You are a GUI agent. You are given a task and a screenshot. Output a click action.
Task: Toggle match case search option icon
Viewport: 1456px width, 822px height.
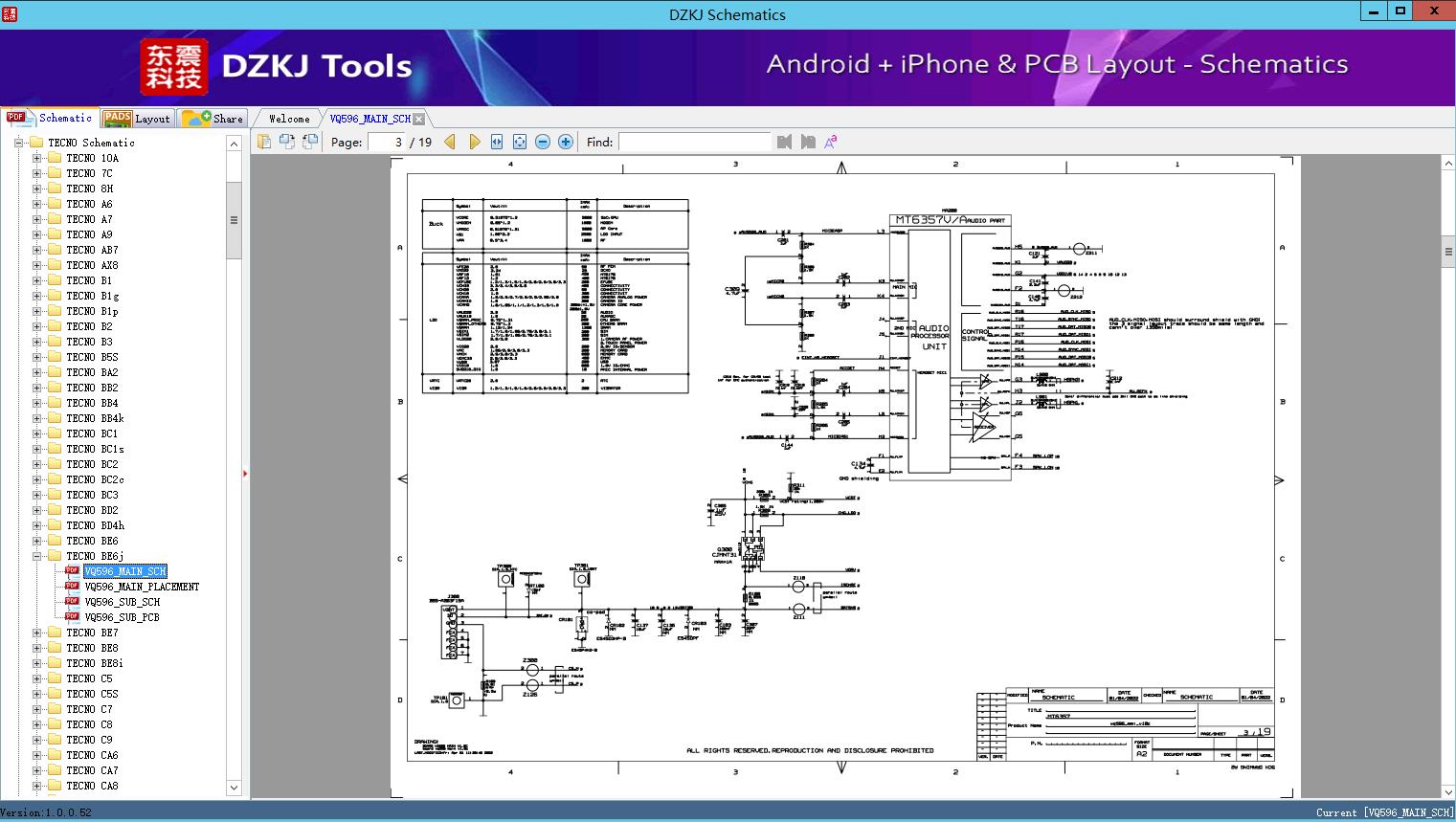tap(831, 142)
